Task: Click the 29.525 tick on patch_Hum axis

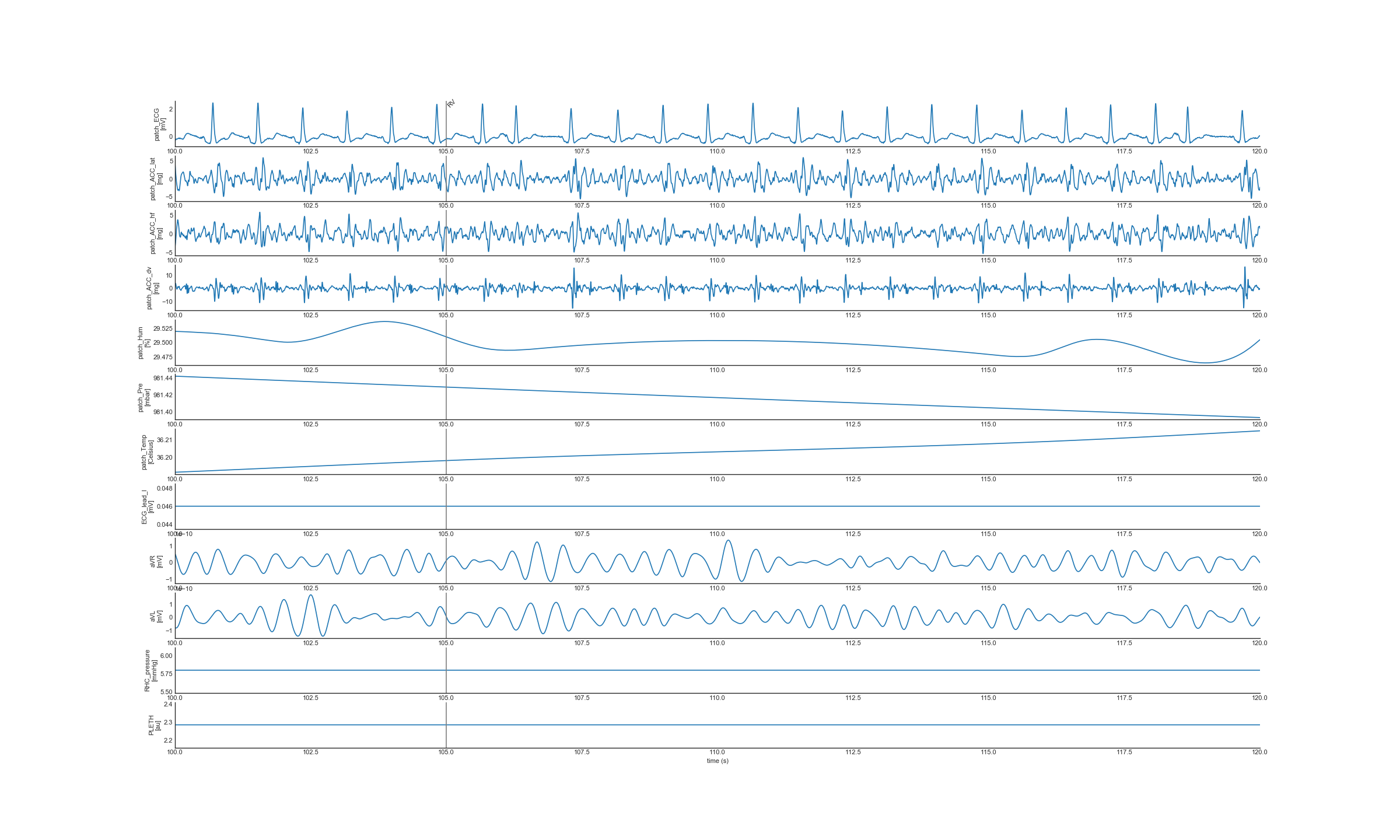Action: point(163,328)
